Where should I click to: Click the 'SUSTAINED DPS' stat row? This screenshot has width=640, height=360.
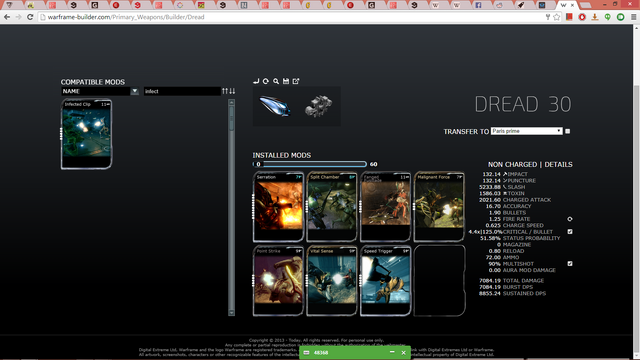click(x=512, y=293)
